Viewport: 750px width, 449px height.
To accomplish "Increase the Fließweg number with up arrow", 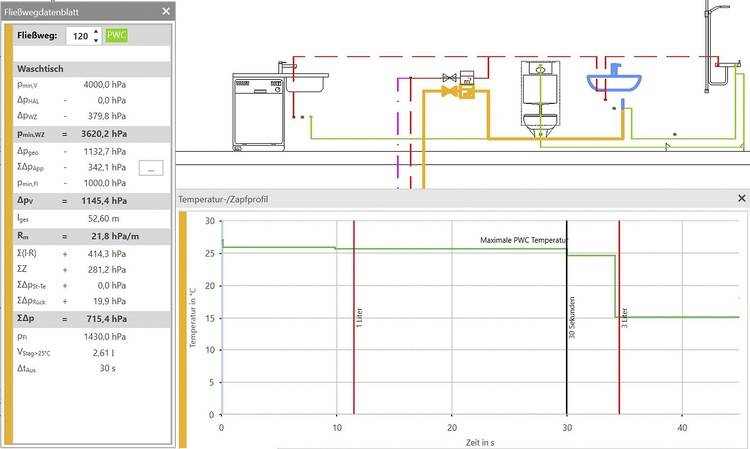I will pyautogui.click(x=96, y=31).
